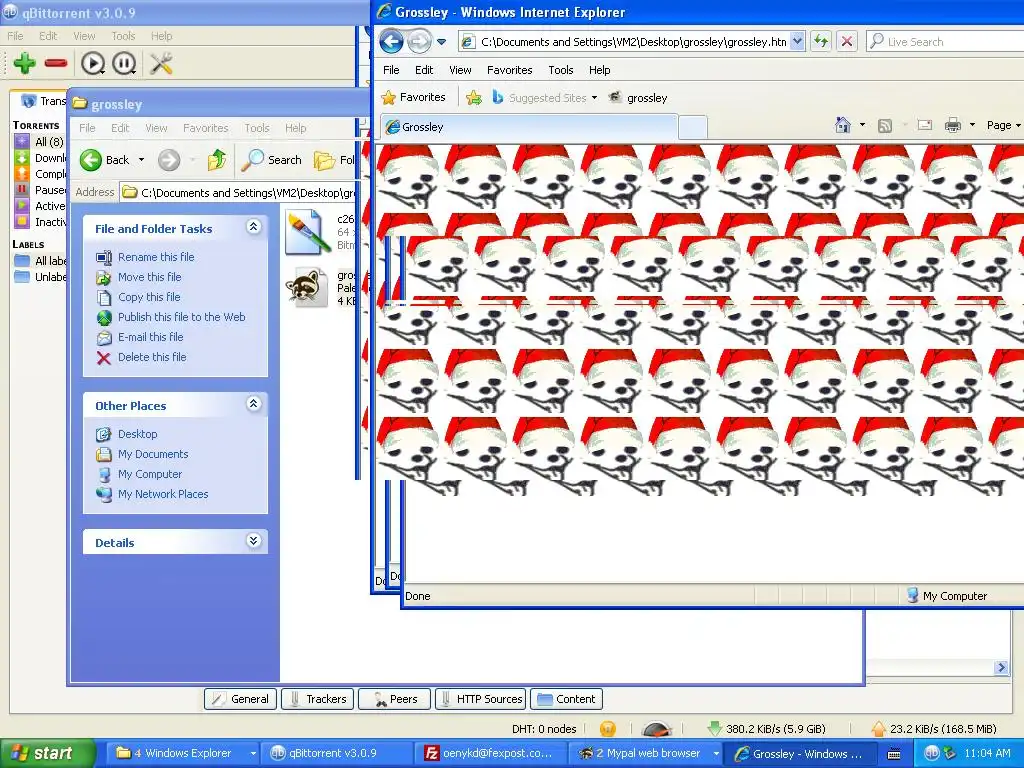The image size is (1024, 768).
Task: Go to Desktop in Other Places
Action: click(137, 434)
